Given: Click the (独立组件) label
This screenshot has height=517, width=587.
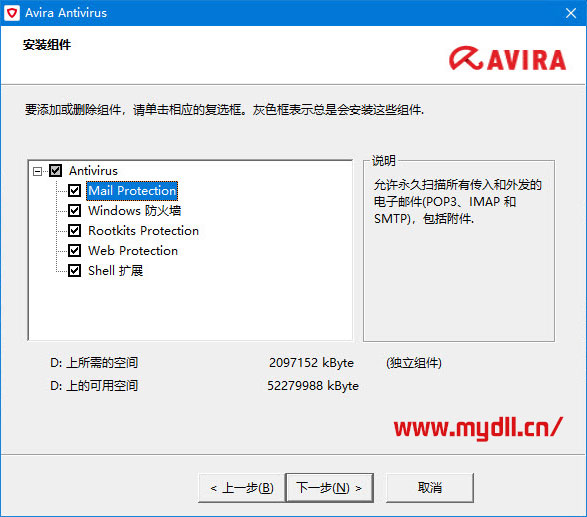Looking at the screenshot, I should coord(414,363).
